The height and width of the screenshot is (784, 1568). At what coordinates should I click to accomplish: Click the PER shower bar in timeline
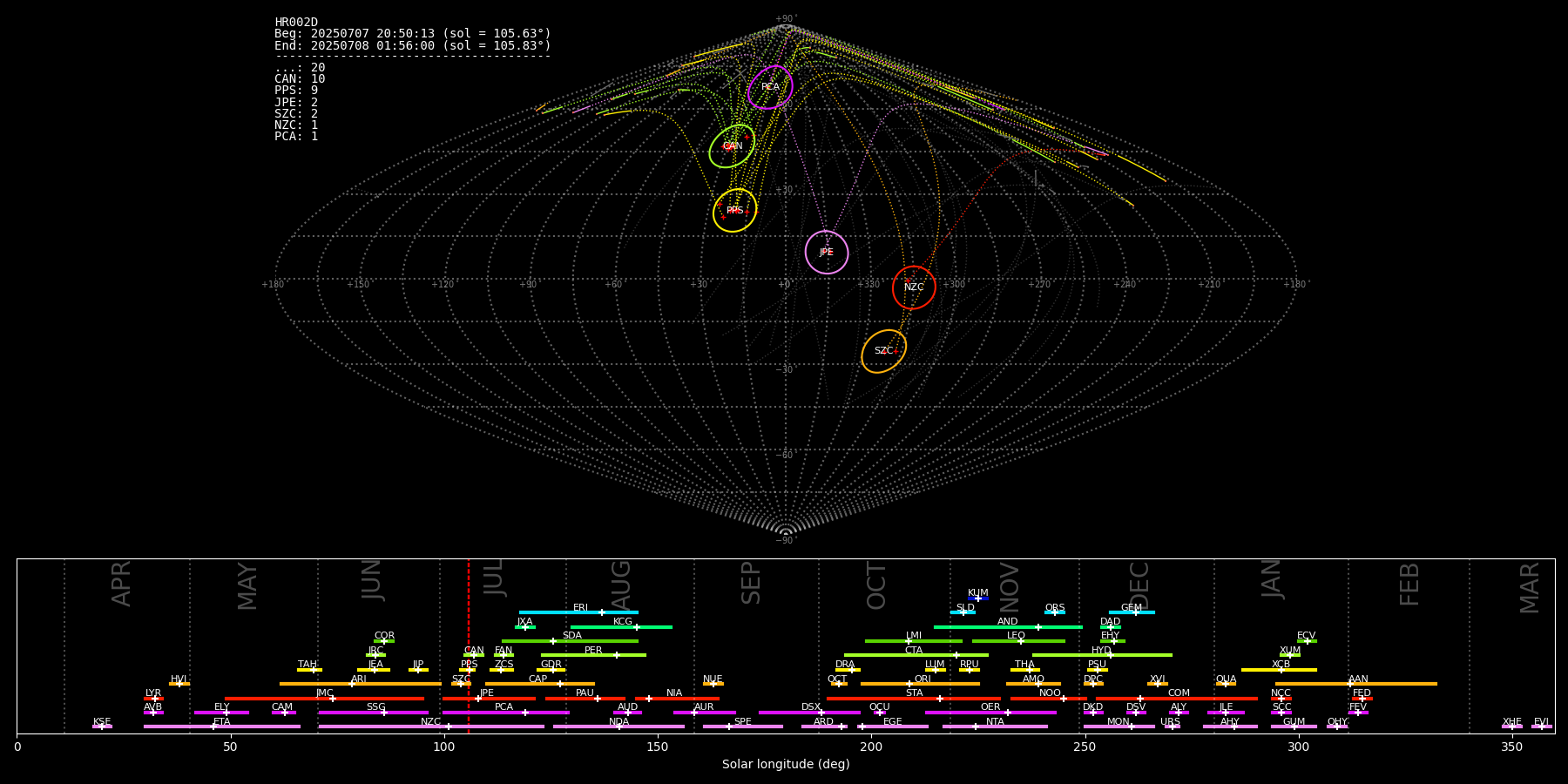pos(593,655)
